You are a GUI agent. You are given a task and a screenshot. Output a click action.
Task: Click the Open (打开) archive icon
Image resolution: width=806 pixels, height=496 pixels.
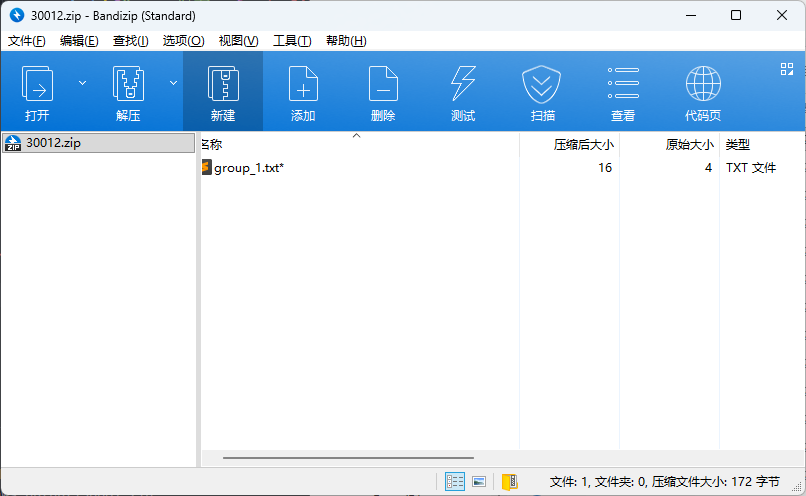pos(37,84)
